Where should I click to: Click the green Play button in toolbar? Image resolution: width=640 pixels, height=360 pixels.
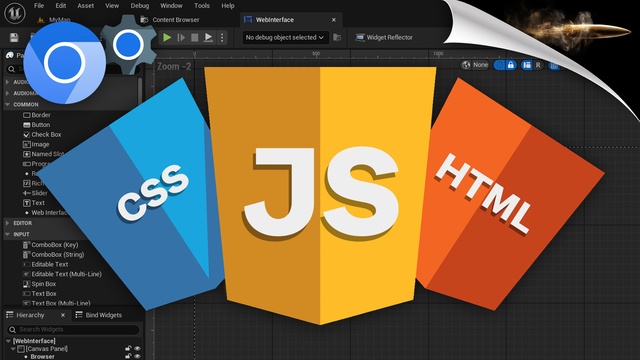pos(167,38)
